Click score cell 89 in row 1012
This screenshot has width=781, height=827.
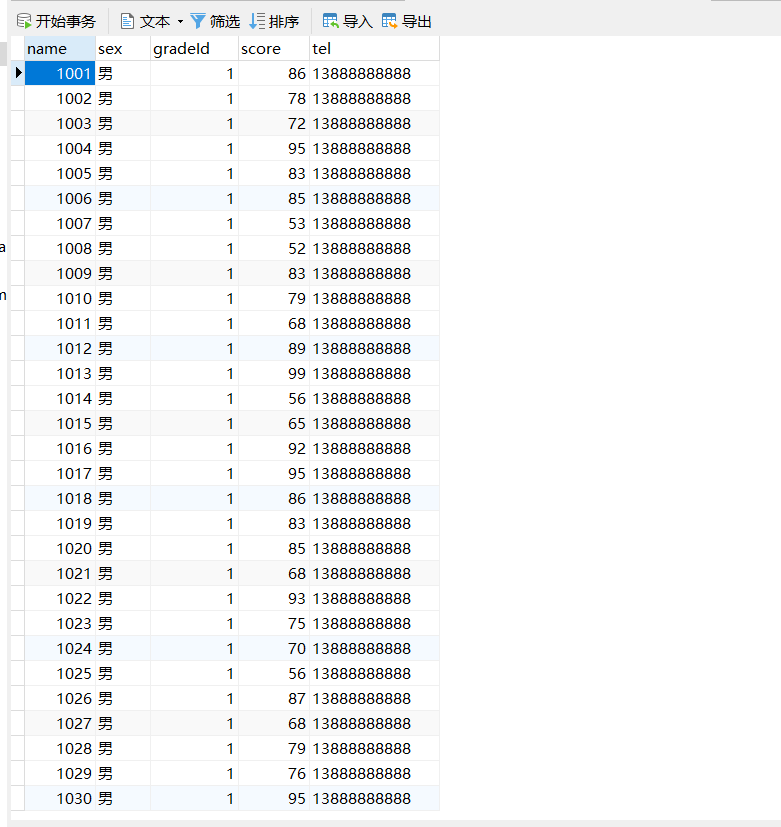pos(274,349)
